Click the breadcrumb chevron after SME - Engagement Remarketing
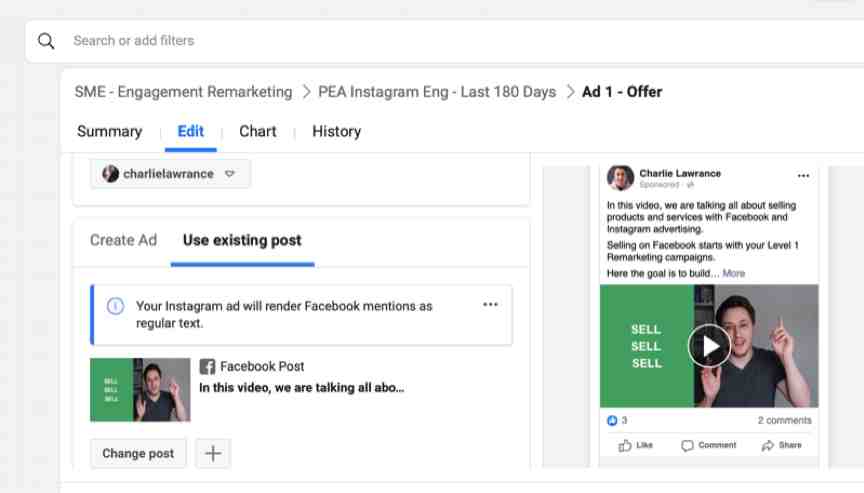This screenshot has height=493, width=864. pos(306,92)
